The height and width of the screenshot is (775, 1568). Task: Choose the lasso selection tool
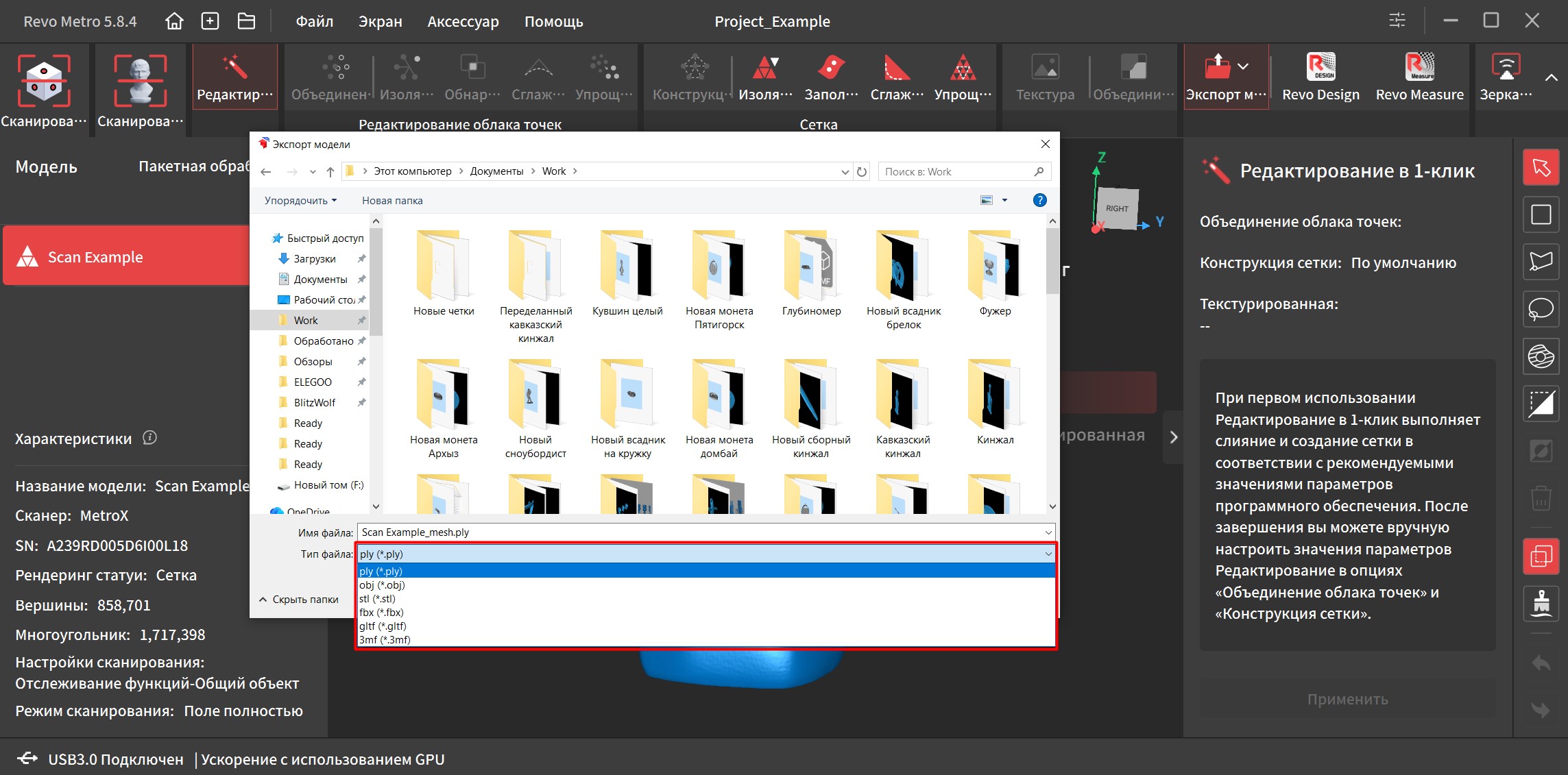[x=1541, y=308]
